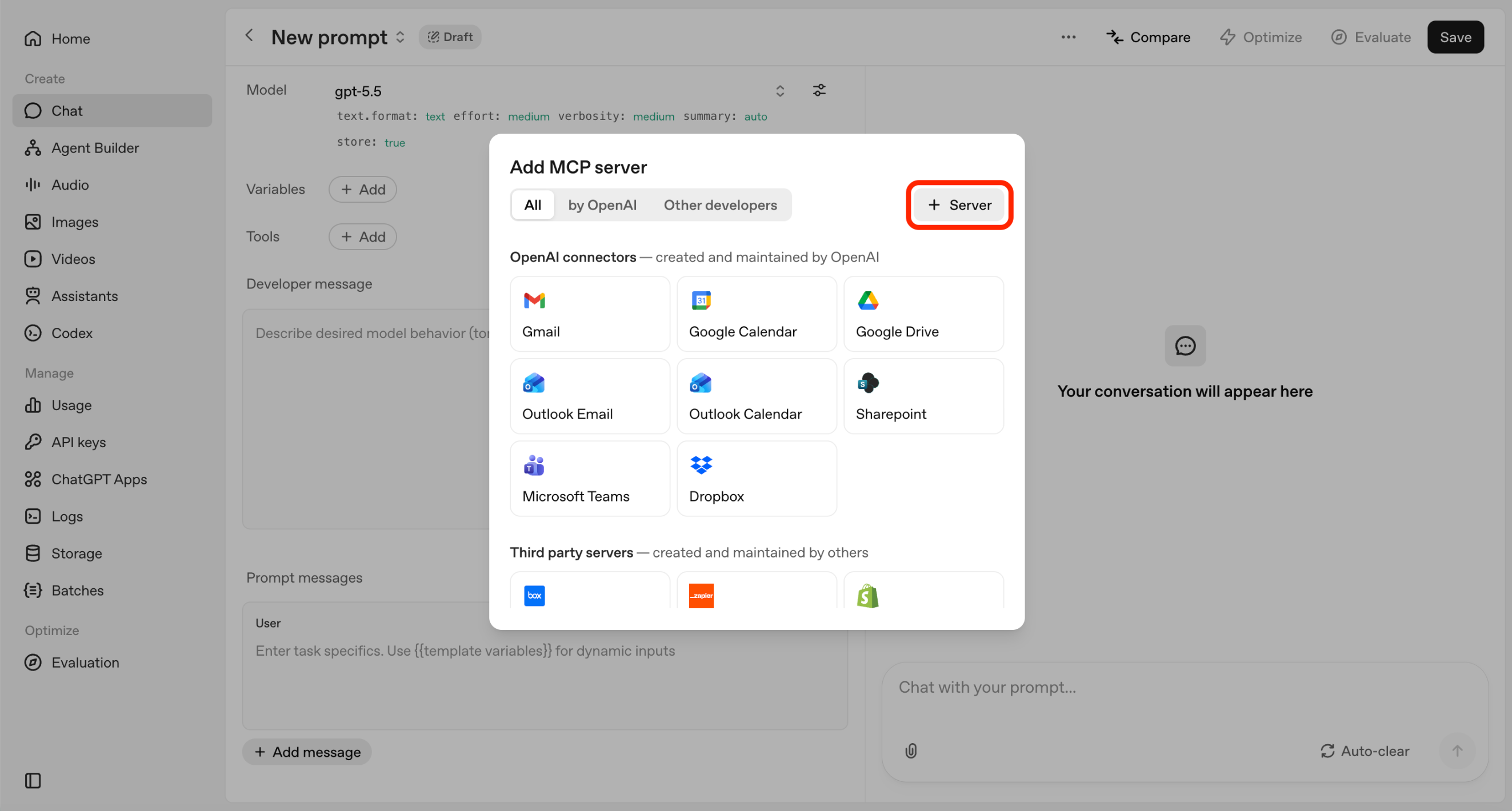Select the Sharepoint connector
Image resolution: width=1512 pixels, height=811 pixels.
coord(923,396)
